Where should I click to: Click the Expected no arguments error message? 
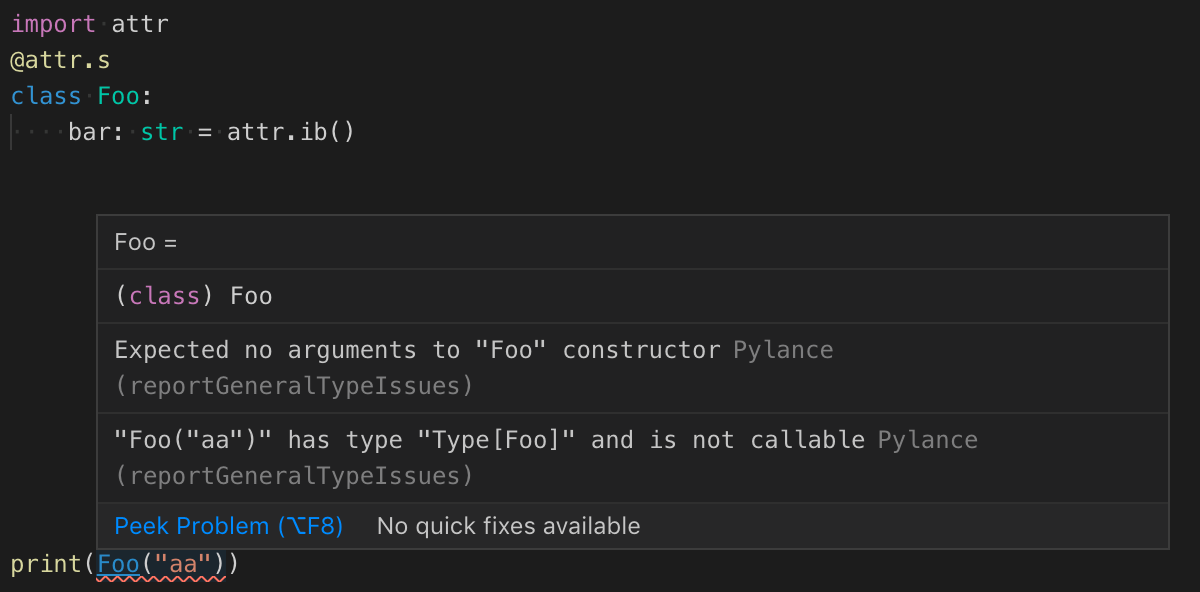pos(417,350)
